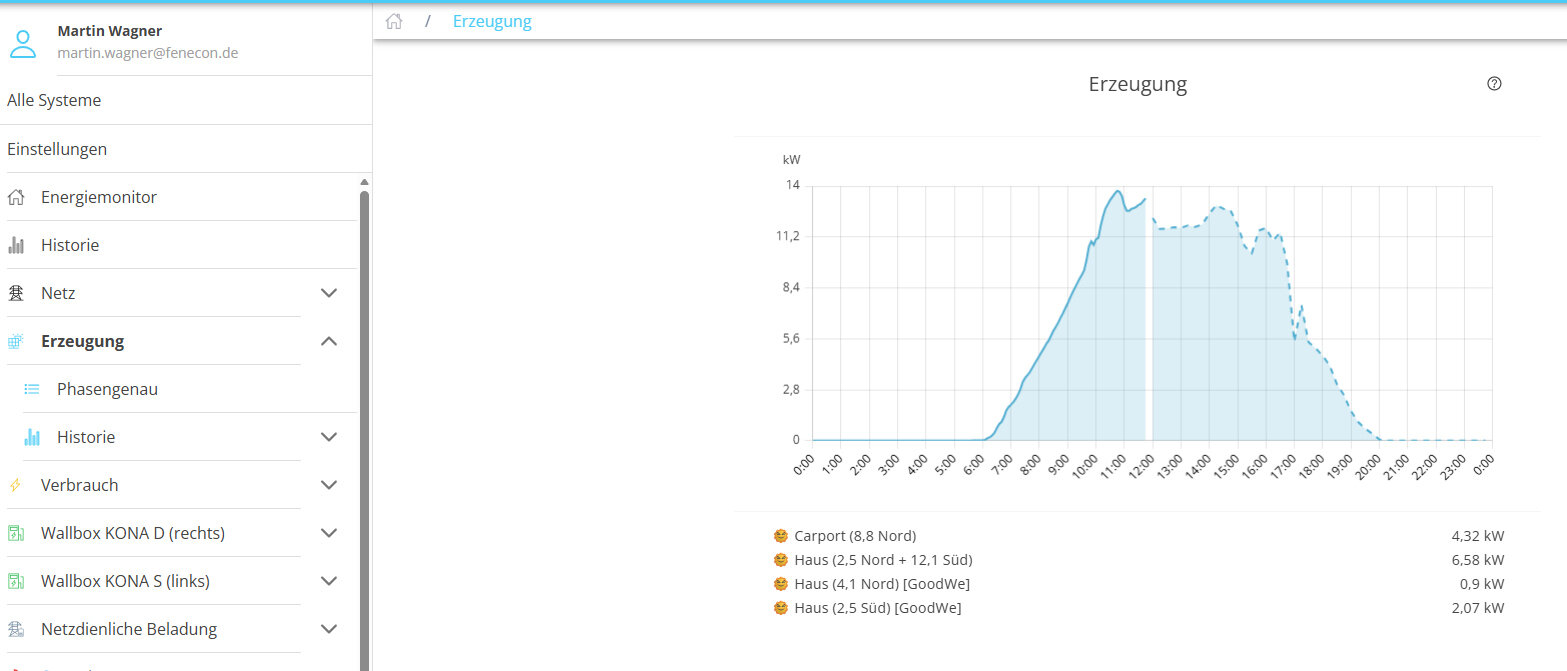Click the Erzeugung solar panel icon

(16, 341)
